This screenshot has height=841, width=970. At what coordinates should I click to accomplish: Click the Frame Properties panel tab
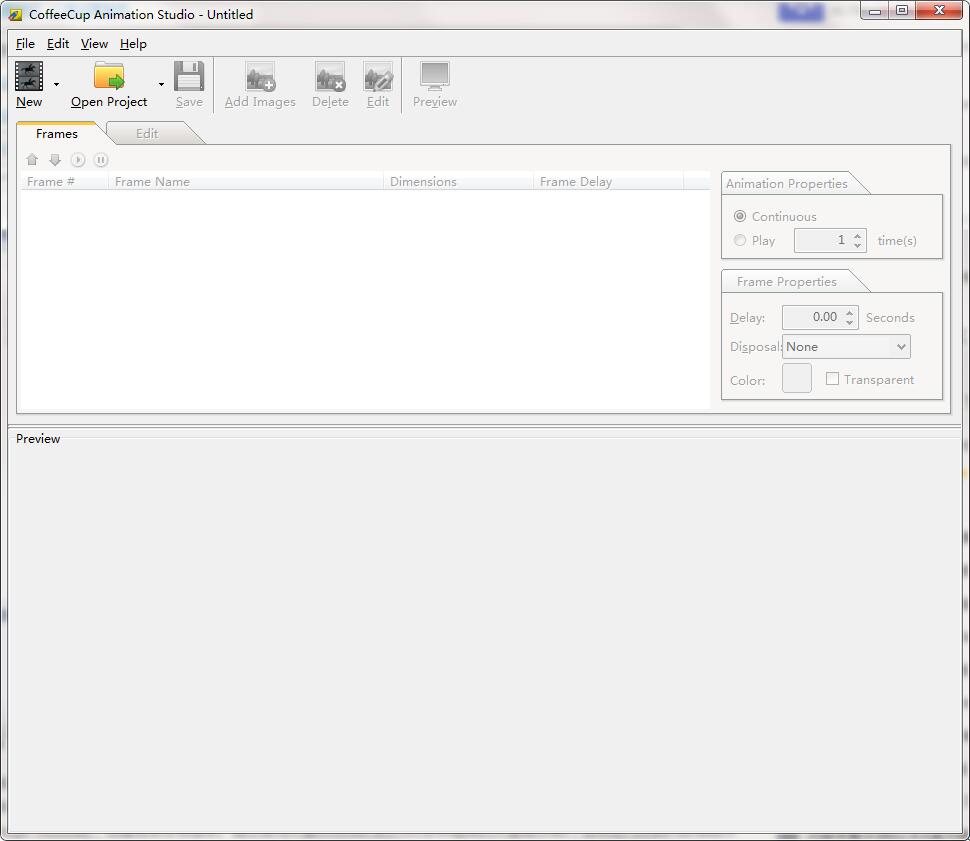786,282
